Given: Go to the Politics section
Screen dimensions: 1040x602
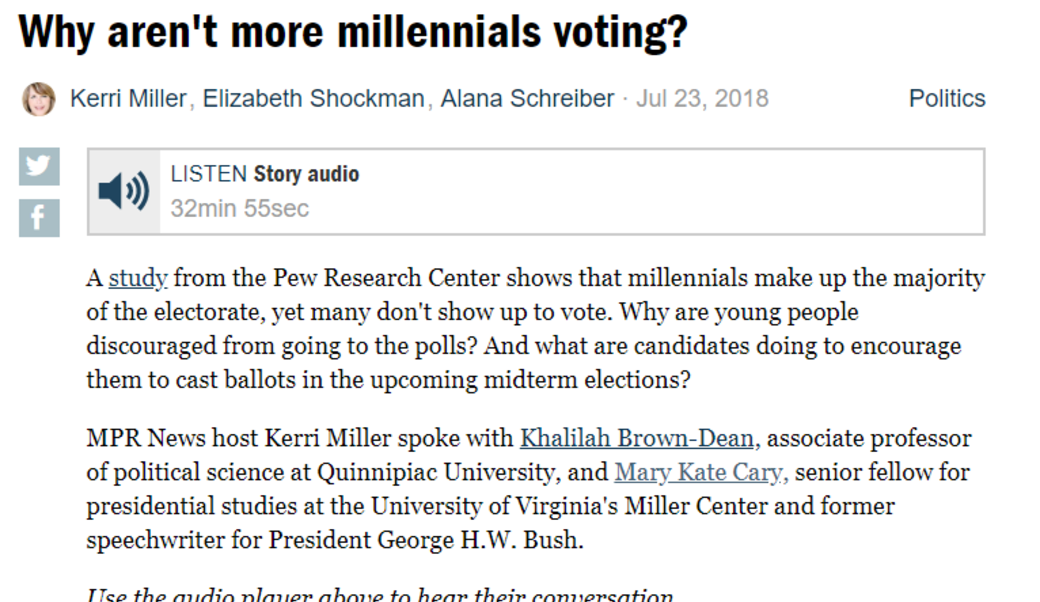Looking at the screenshot, I should click(x=946, y=99).
